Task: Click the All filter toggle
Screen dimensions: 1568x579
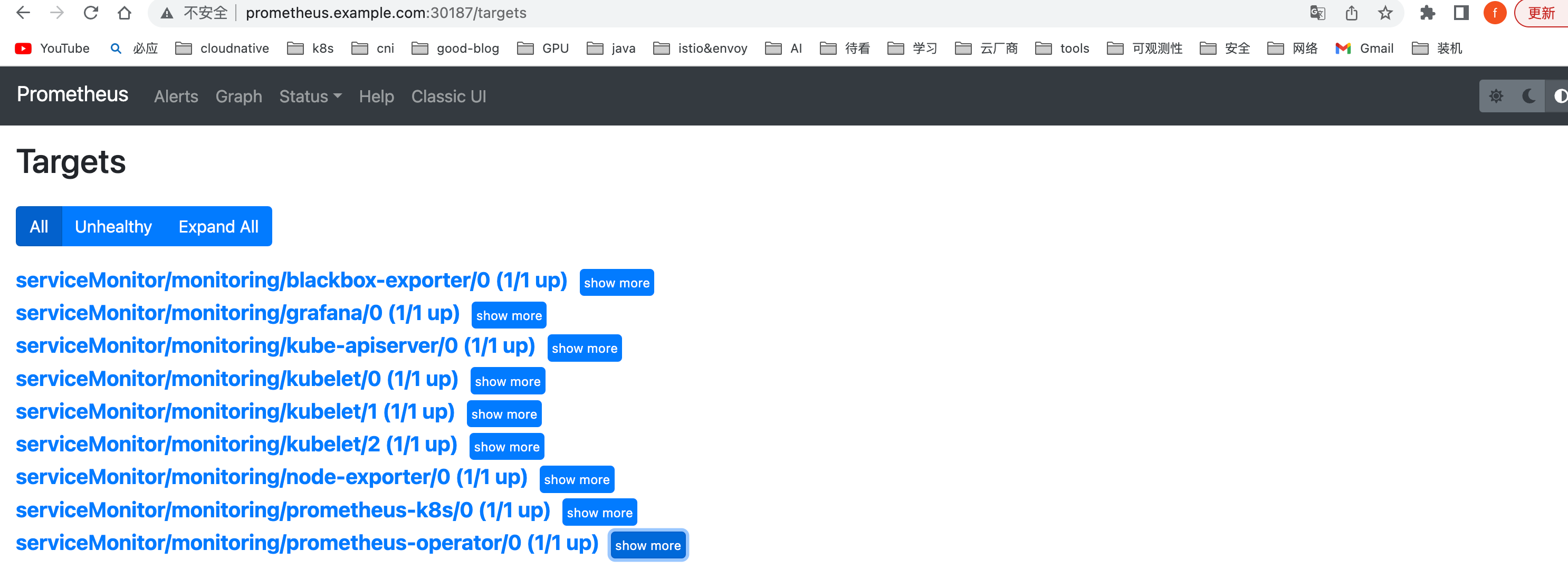Action: point(38,225)
